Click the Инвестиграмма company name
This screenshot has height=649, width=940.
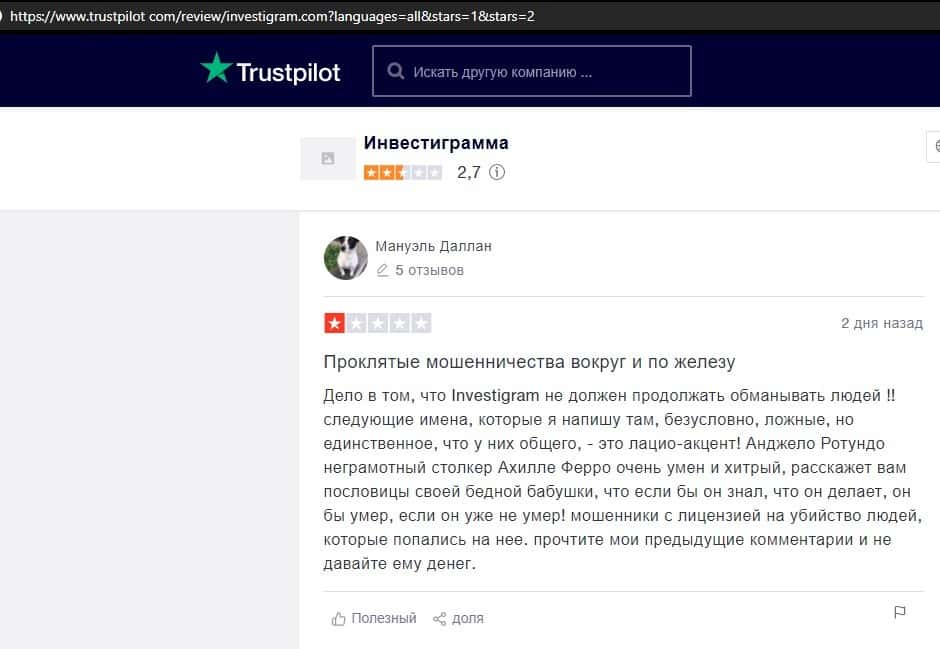pos(436,143)
